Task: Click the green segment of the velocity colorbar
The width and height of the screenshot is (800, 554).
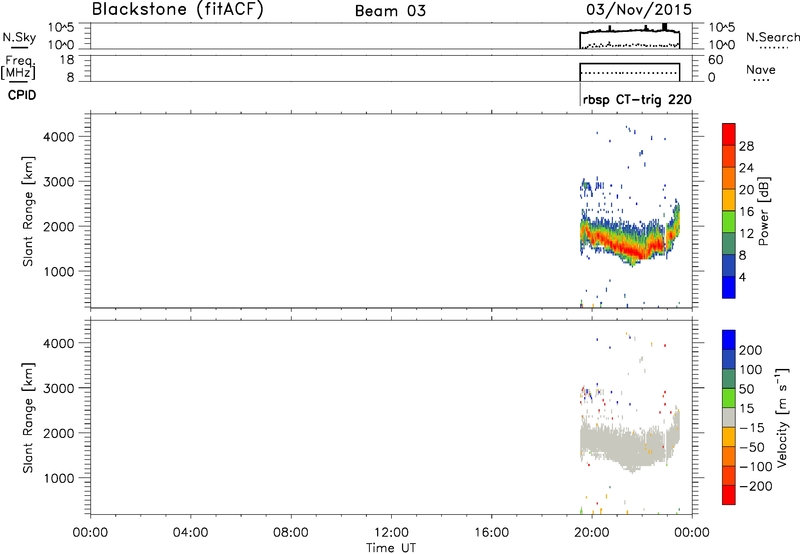Action: [729, 398]
